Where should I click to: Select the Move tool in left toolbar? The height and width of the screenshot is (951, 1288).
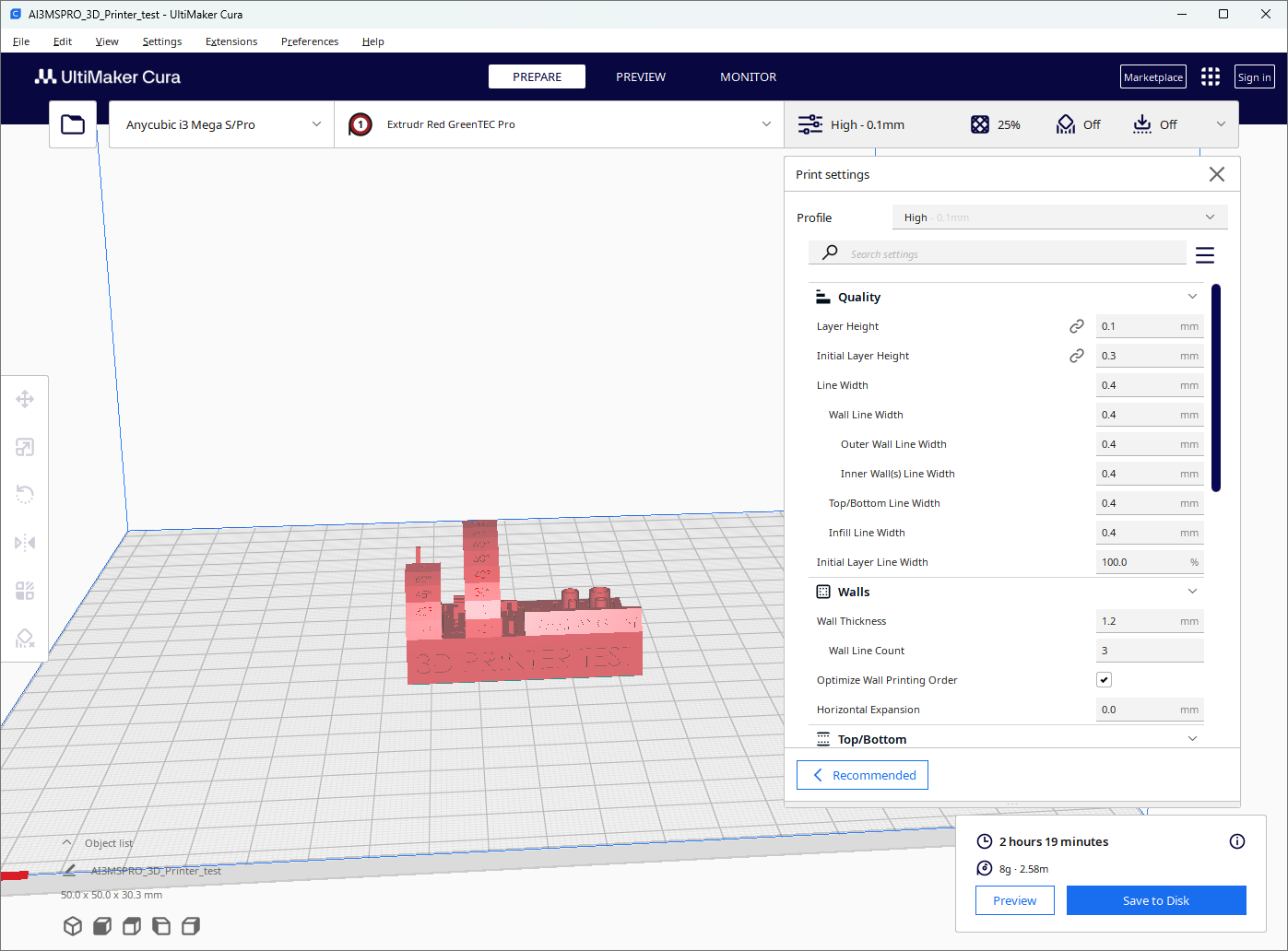[x=25, y=399]
